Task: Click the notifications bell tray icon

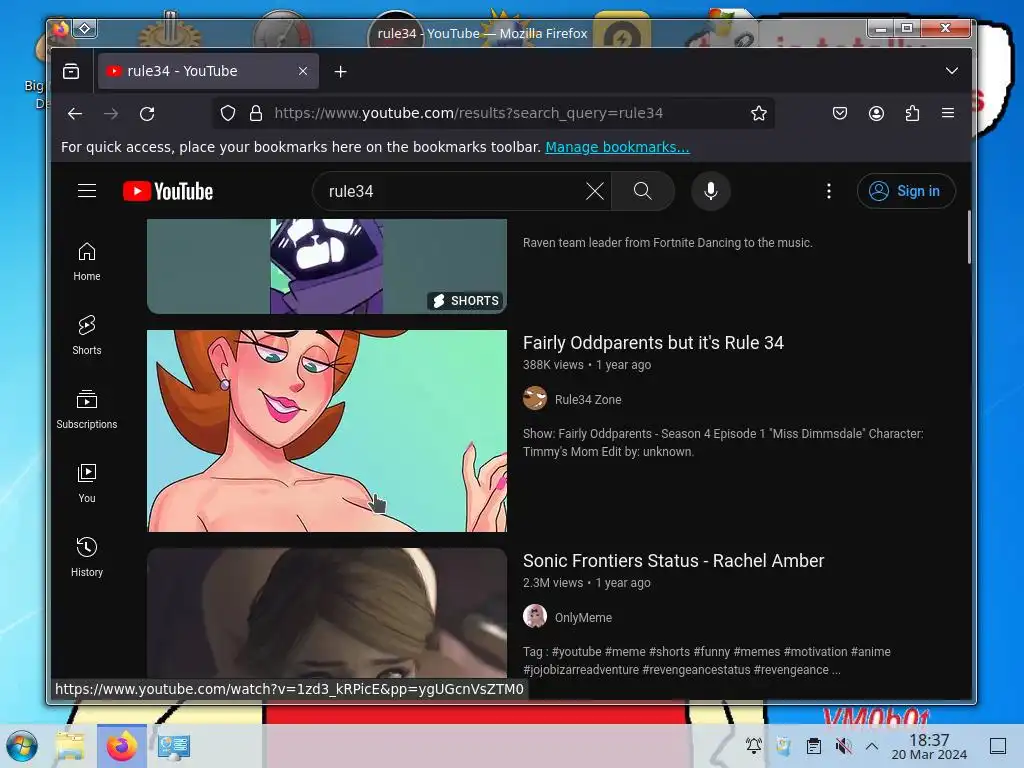Action: pos(754,745)
